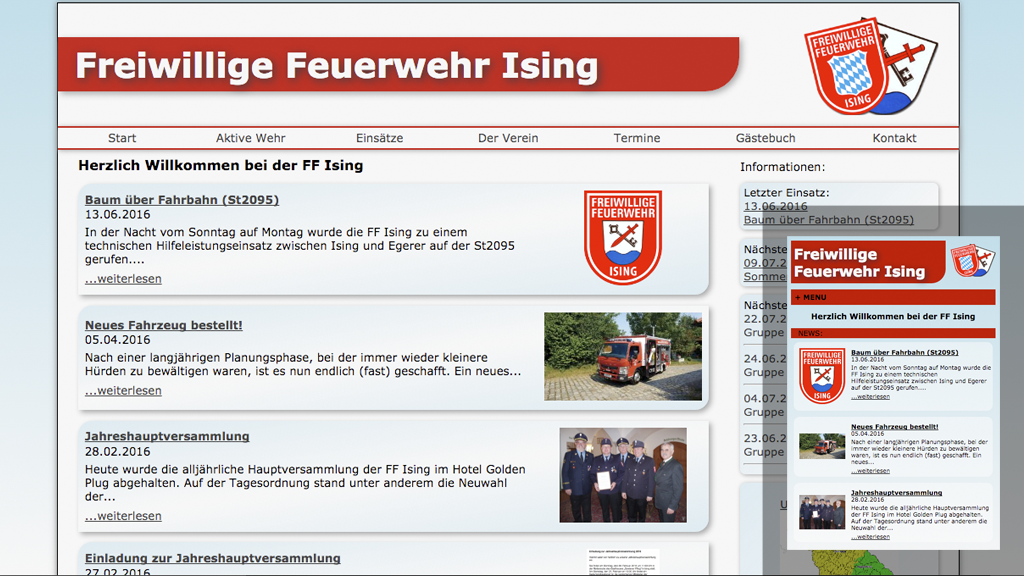This screenshot has height=576, width=1024.
Task: Open the Aktive Wehr navigation item
Action: [250, 138]
